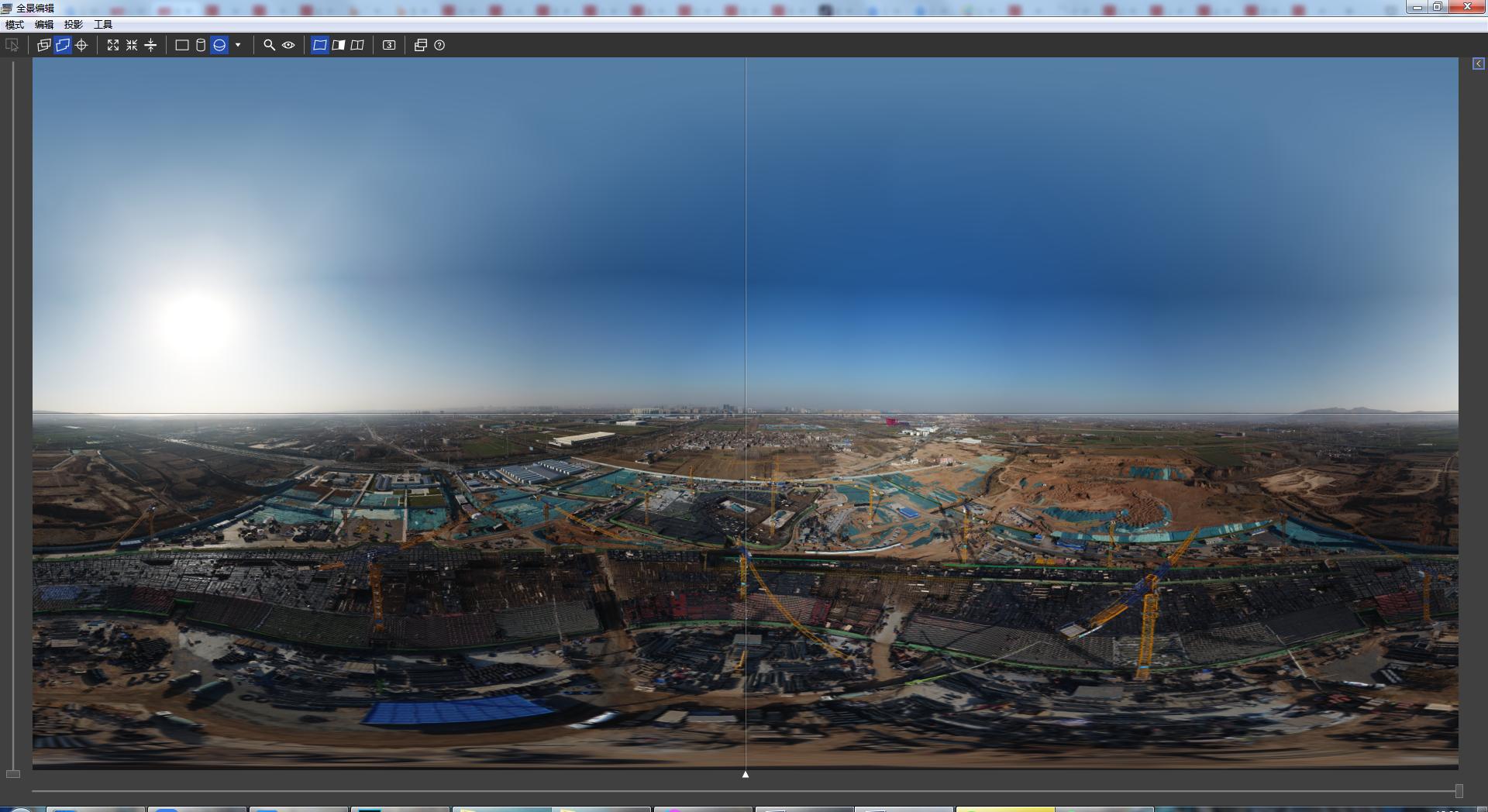
Task: Click the cascaded windows icon beside help
Action: tap(421, 45)
